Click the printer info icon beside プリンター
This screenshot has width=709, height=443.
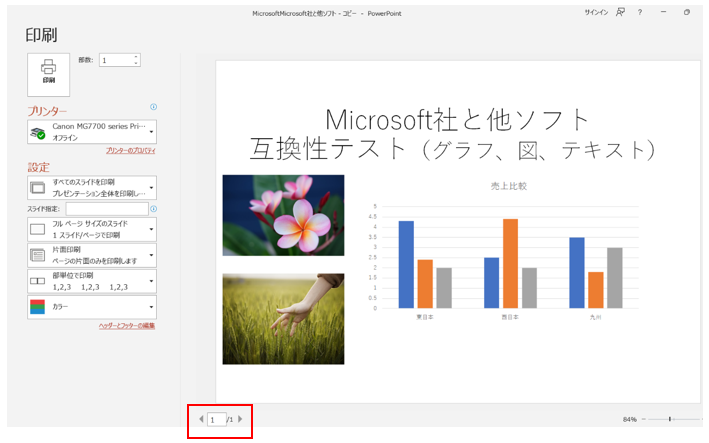click(153, 107)
